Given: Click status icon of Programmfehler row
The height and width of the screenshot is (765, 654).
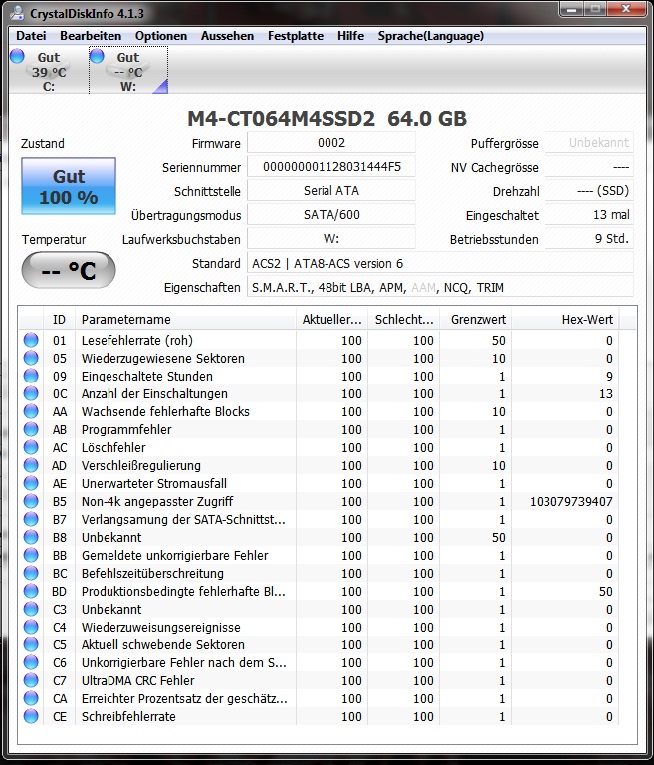Looking at the screenshot, I should 31,429.
